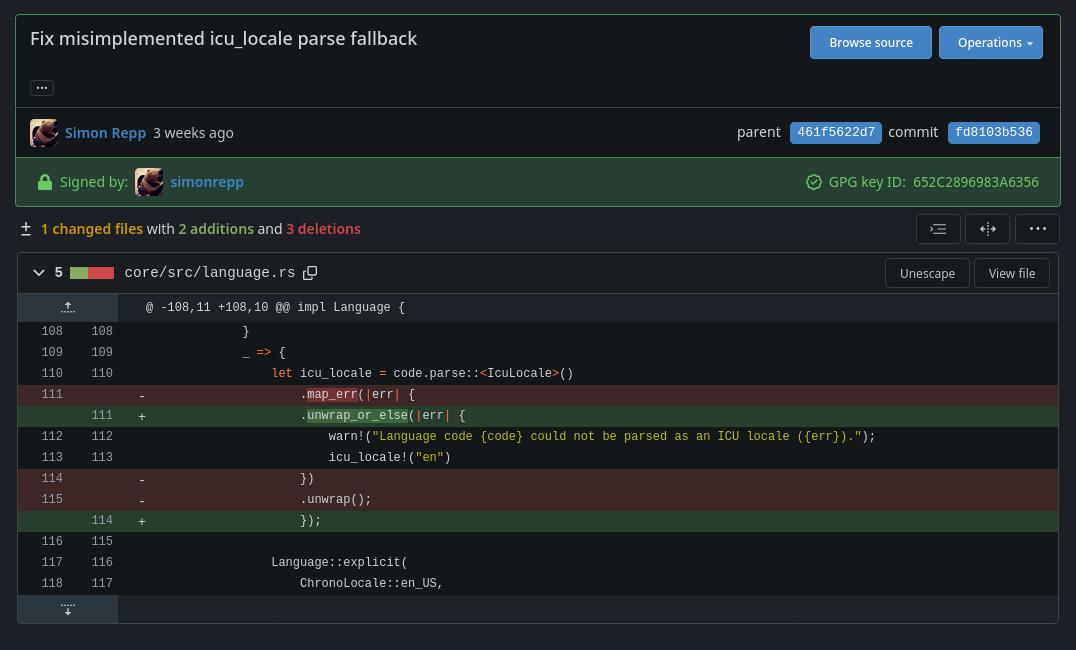Expand earlier lines using the gutter up arrow
The image size is (1076, 650).
click(68, 307)
